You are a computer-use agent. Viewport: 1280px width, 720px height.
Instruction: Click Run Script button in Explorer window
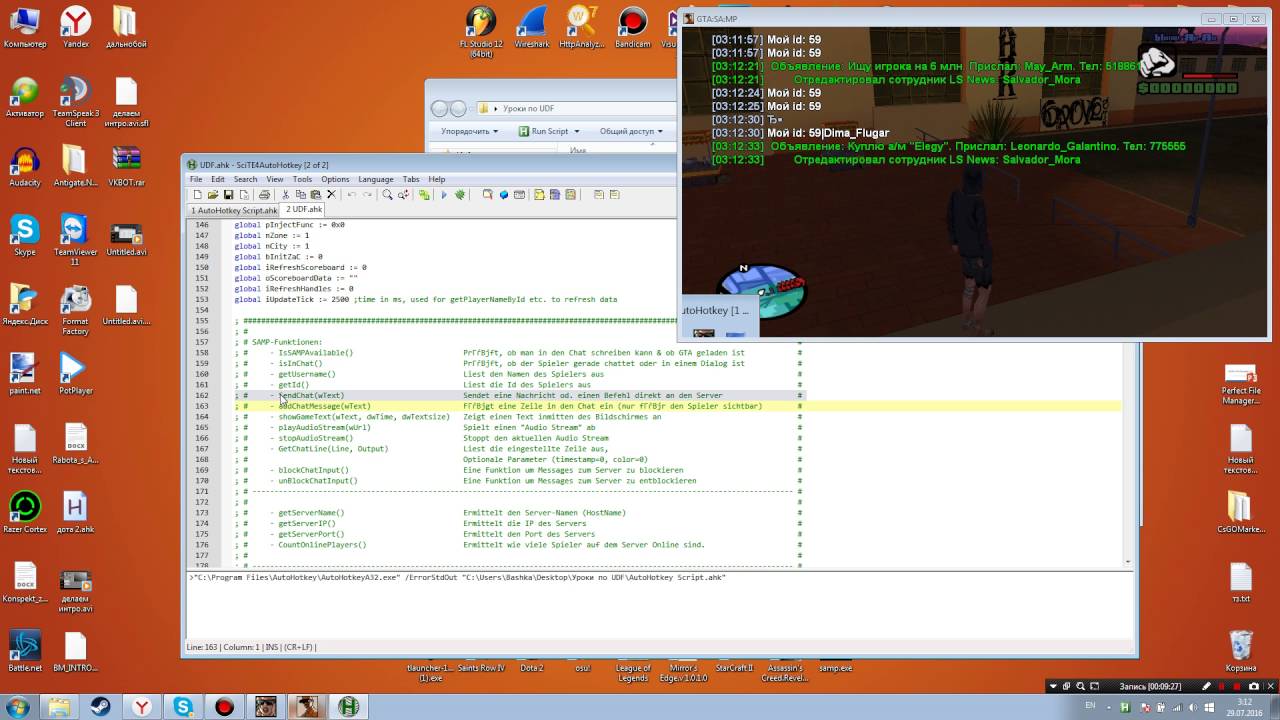tap(543, 131)
